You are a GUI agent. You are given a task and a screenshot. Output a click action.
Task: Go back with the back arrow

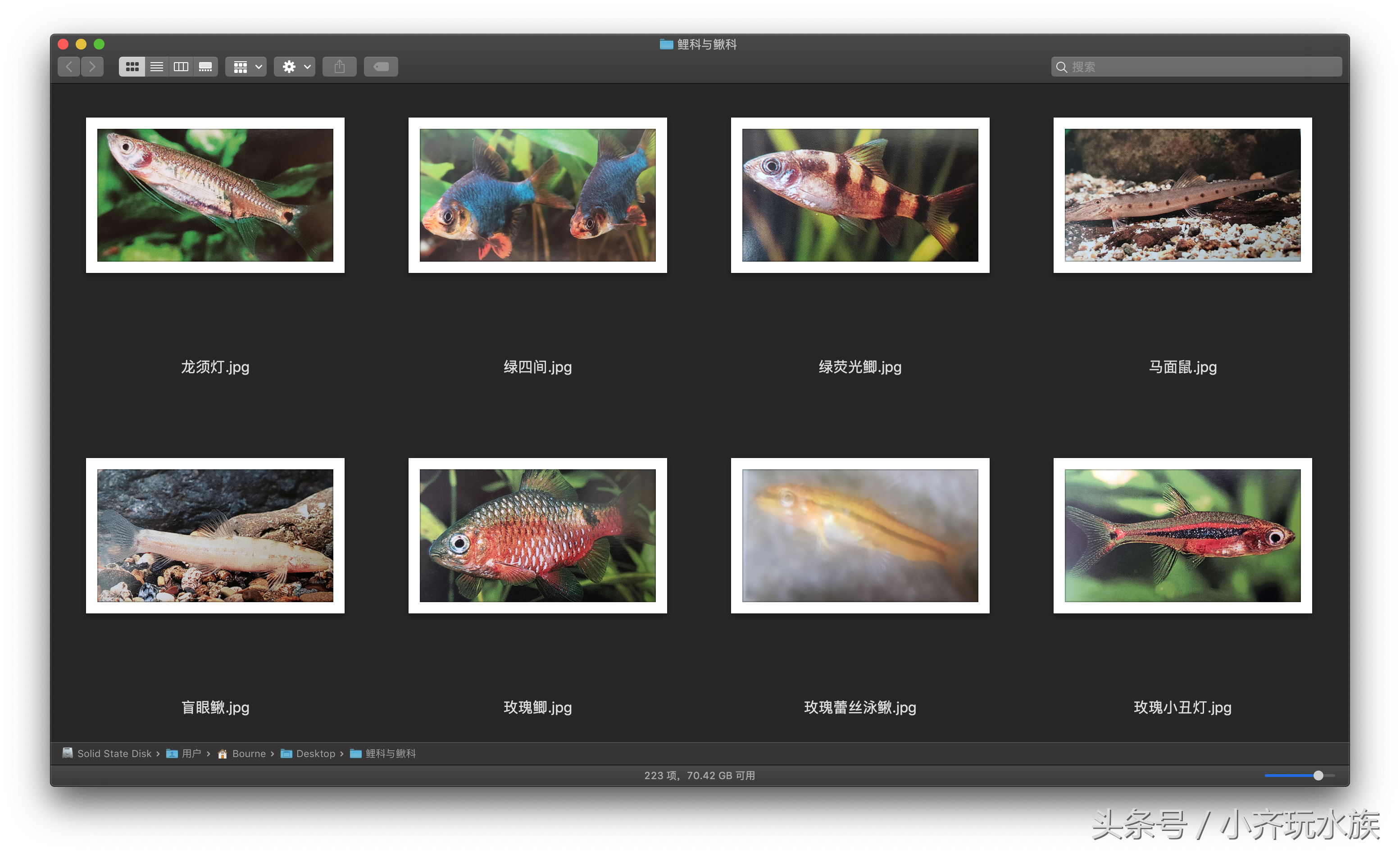tap(69, 67)
